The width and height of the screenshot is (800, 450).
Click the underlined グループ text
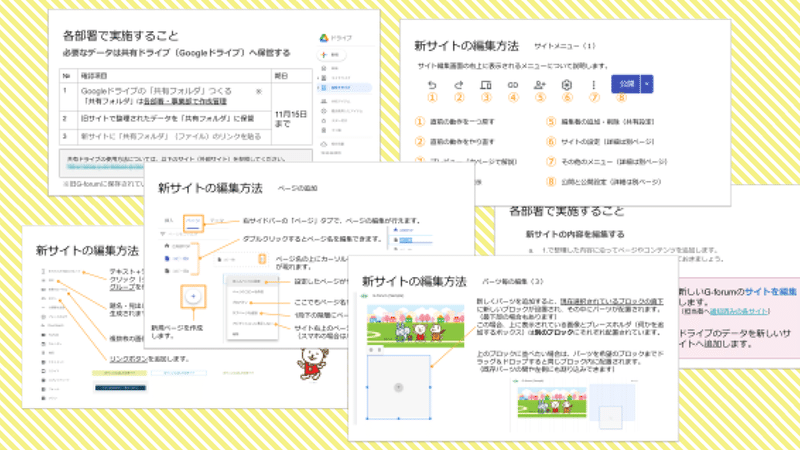(121, 287)
